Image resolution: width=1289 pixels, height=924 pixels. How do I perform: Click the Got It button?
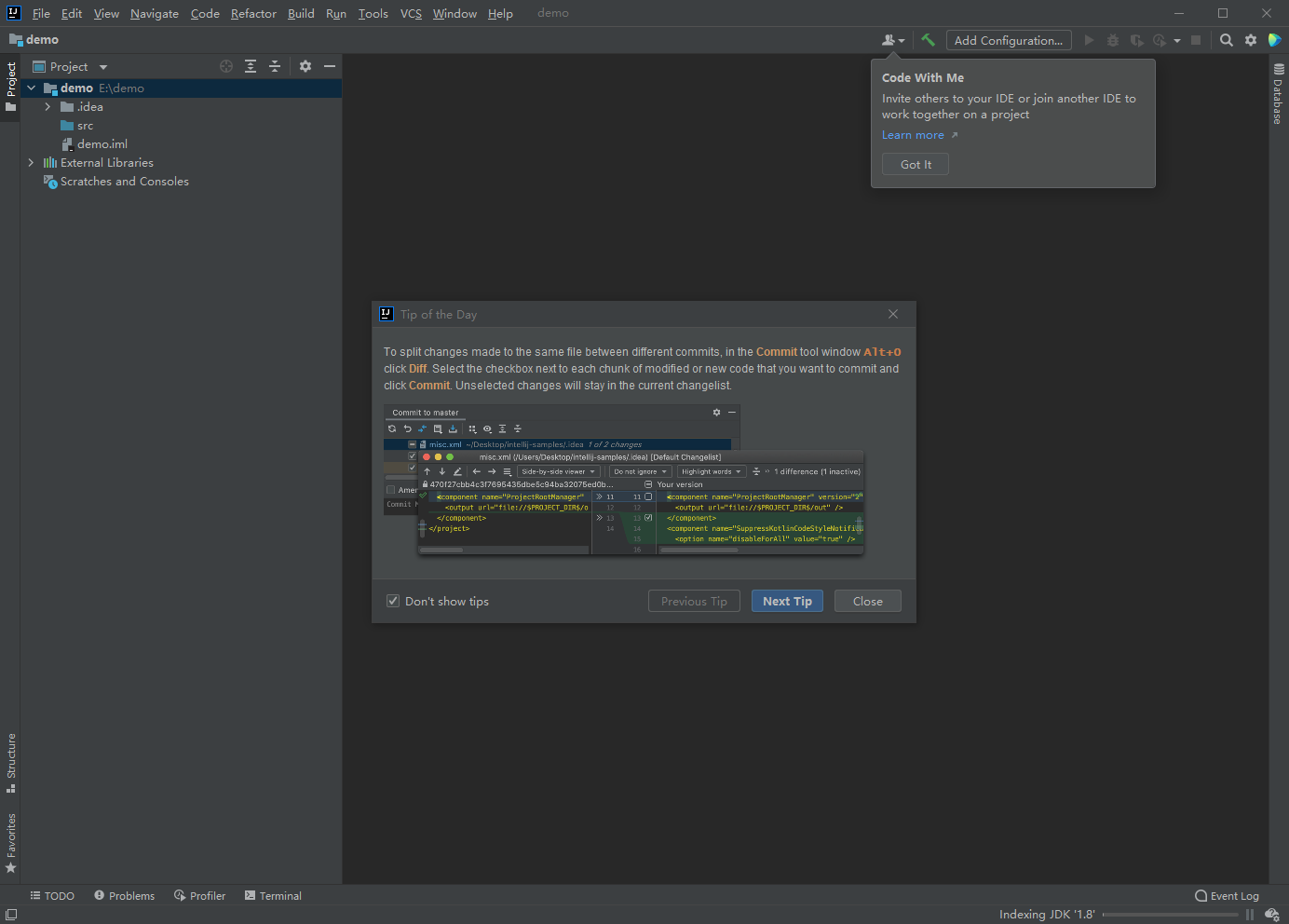tap(916, 164)
